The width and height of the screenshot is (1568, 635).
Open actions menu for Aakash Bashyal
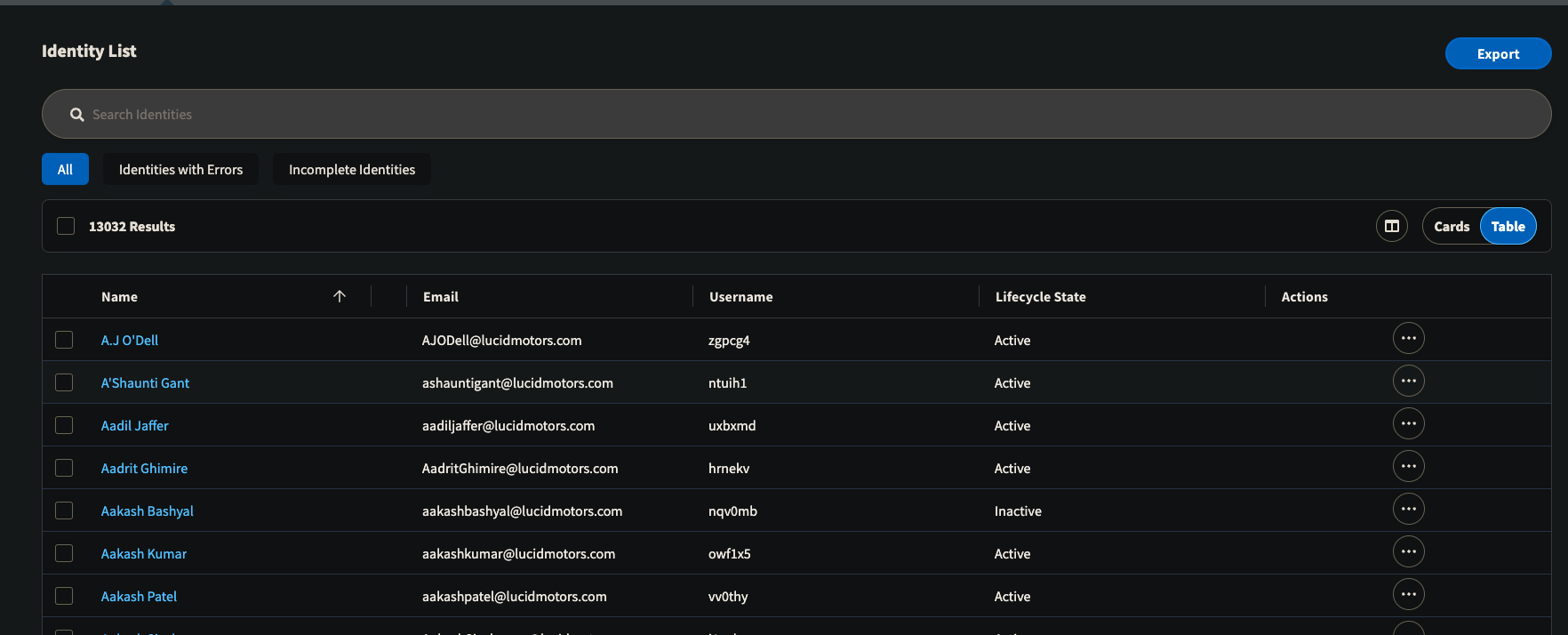click(x=1408, y=510)
